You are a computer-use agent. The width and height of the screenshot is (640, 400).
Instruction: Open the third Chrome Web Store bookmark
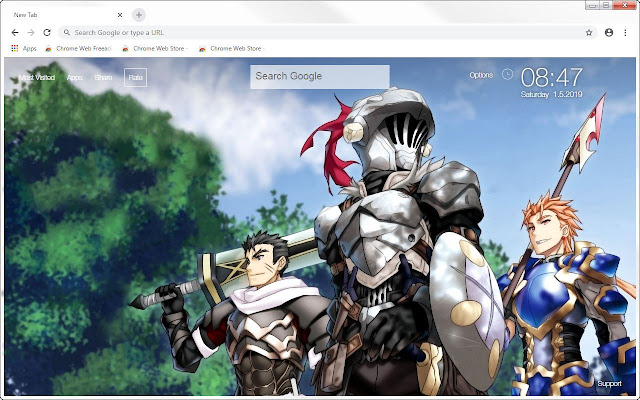coord(232,48)
